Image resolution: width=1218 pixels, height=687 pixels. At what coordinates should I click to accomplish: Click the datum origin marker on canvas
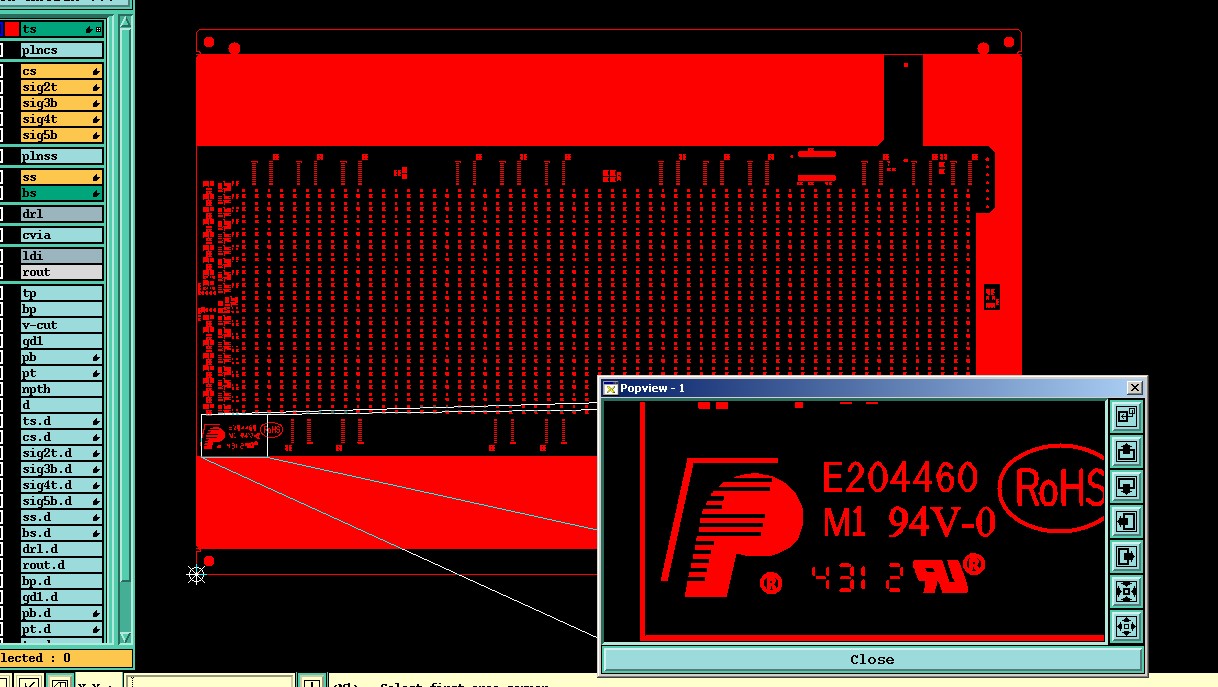pyautogui.click(x=196, y=574)
